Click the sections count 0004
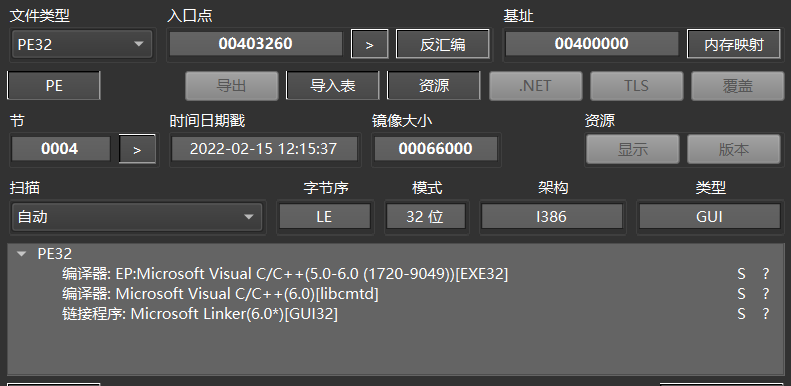Screen dimensions: 791x386 [x=60, y=149]
